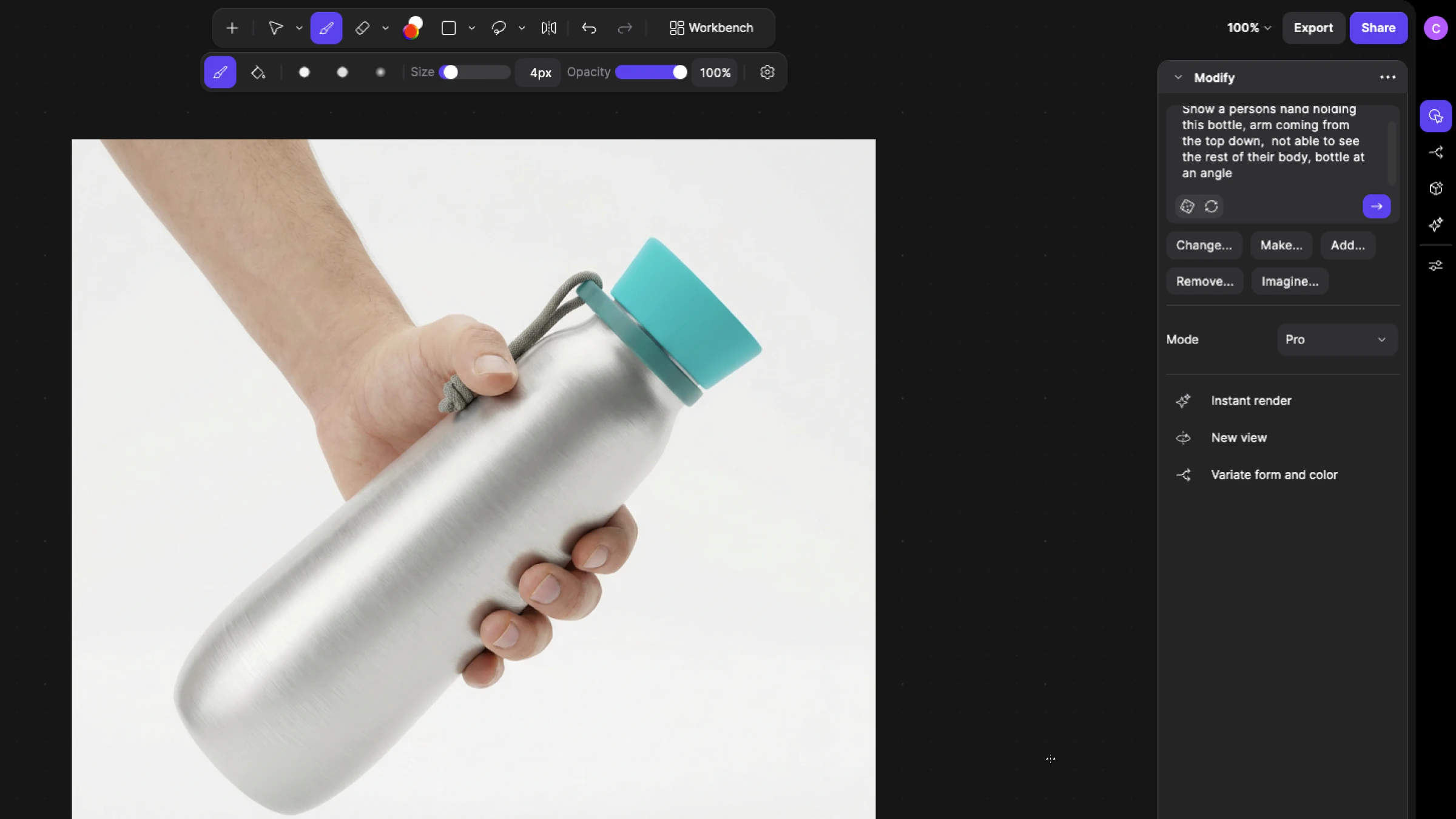The height and width of the screenshot is (819, 1456).
Task: Select Variate form and color option
Action: coord(1273,475)
